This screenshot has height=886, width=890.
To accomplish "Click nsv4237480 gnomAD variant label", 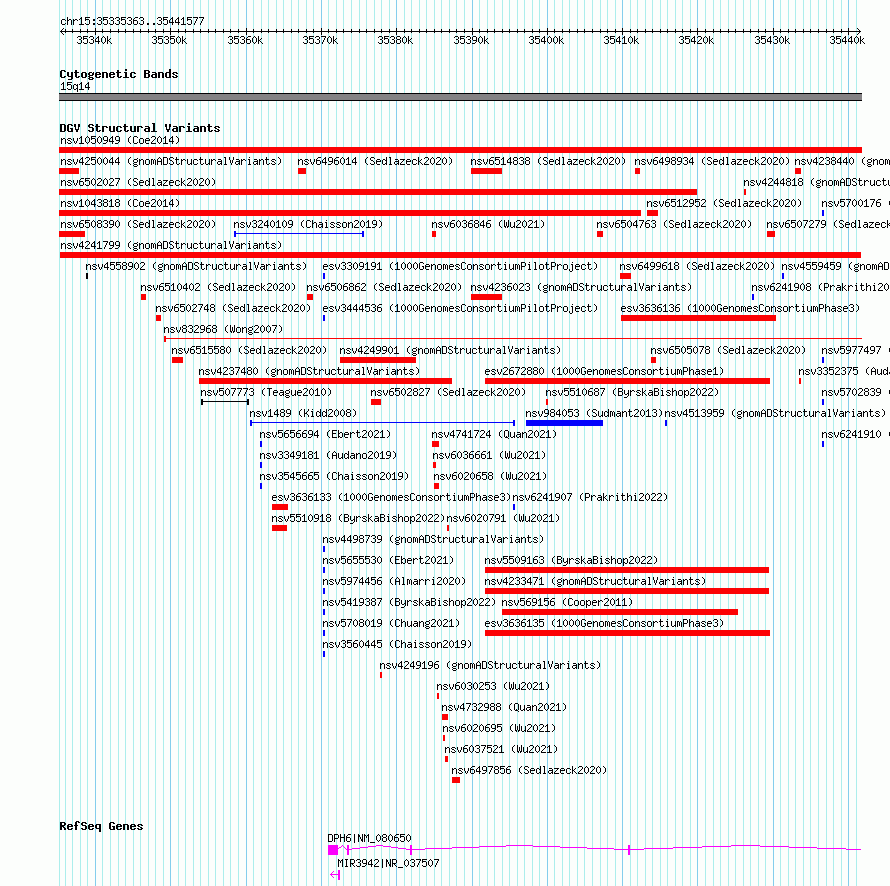I will (x=309, y=371).
